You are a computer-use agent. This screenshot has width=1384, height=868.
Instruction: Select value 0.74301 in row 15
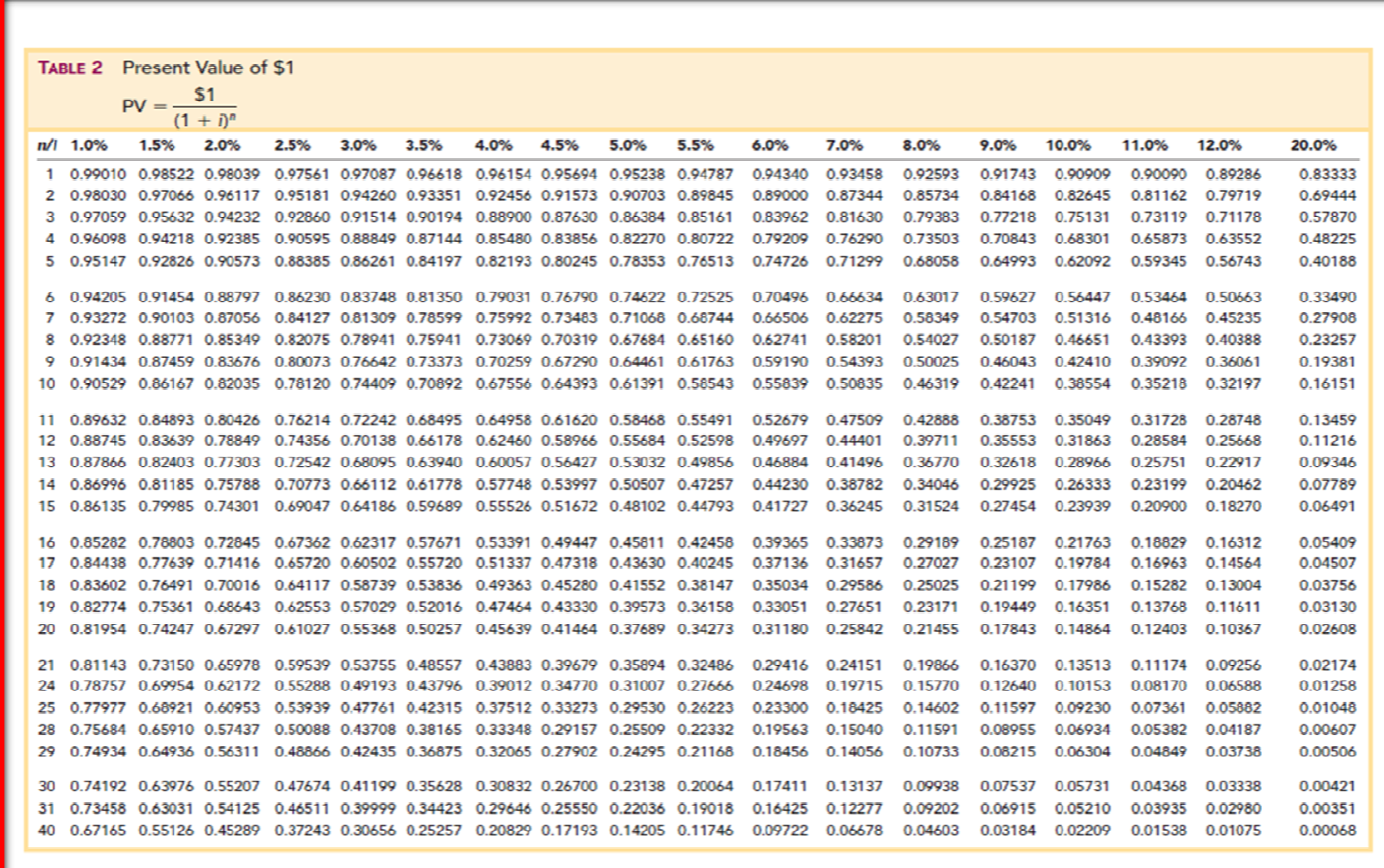coord(233,506)
